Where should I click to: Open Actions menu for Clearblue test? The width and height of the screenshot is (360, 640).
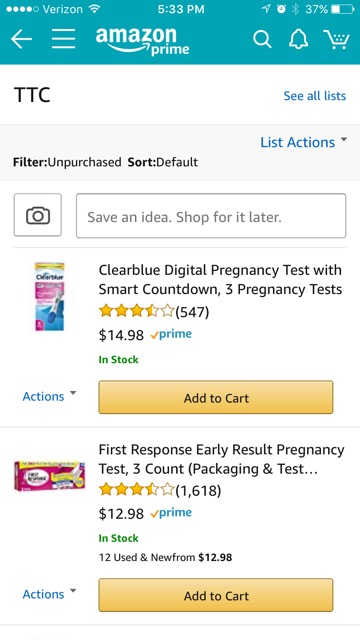[49, 396]
